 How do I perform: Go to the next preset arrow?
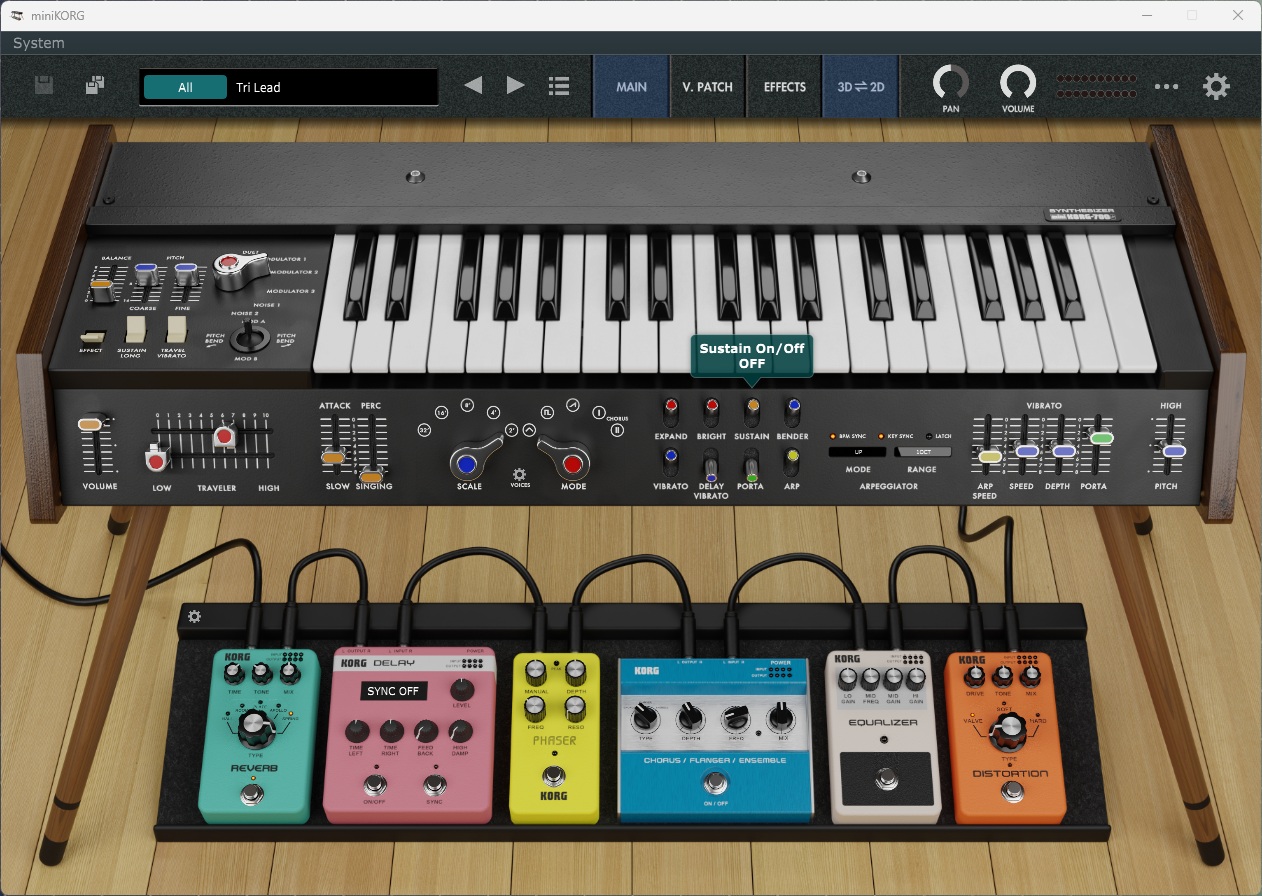click(x=516, y=86)
